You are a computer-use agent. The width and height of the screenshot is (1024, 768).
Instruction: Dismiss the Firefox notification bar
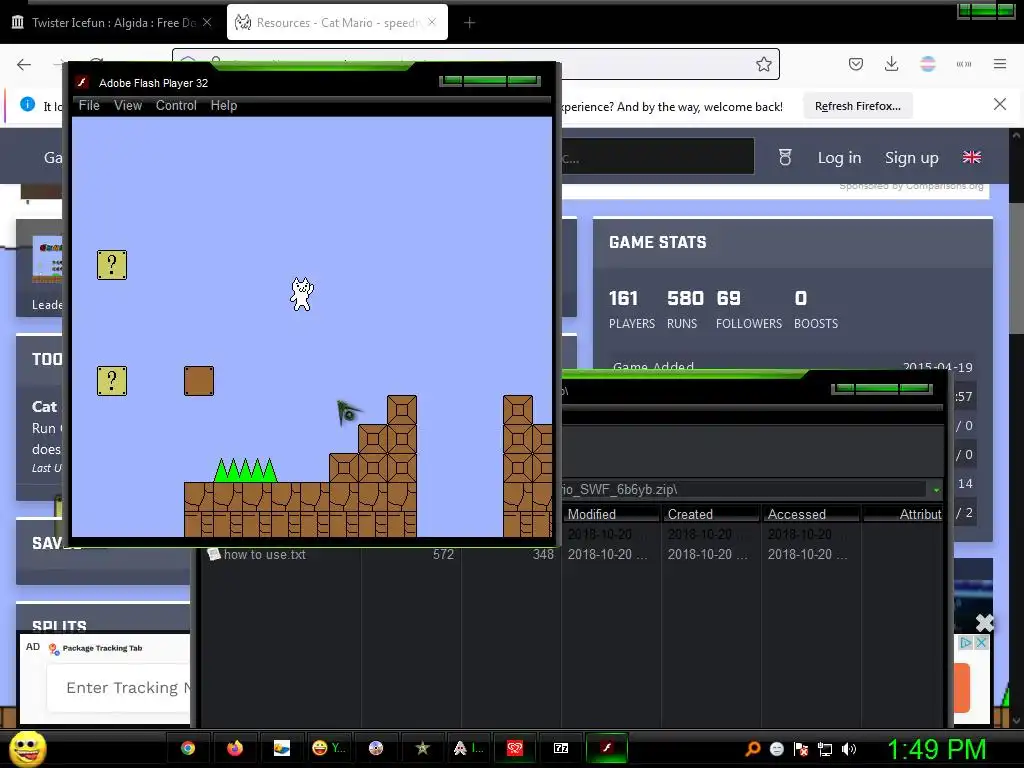click(1000, 104)
